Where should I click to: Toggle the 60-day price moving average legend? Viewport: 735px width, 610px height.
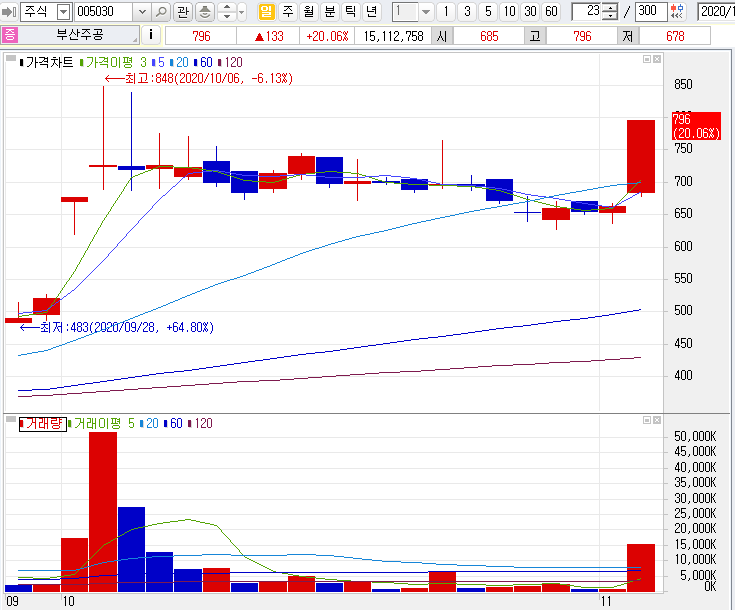(x=203, y=62)
